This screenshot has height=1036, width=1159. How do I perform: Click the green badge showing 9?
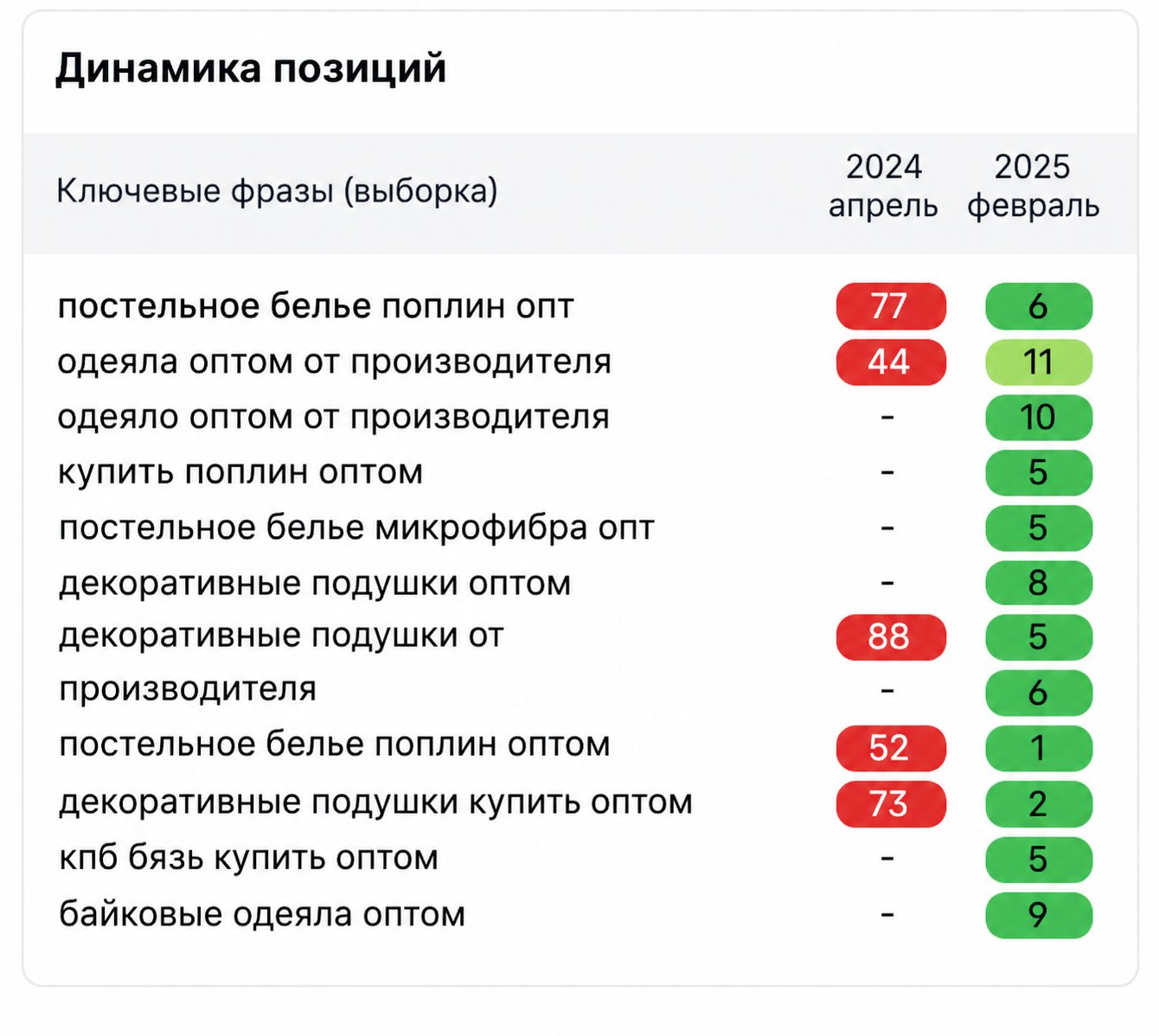pyautogui.click(x=1038, y=915)
